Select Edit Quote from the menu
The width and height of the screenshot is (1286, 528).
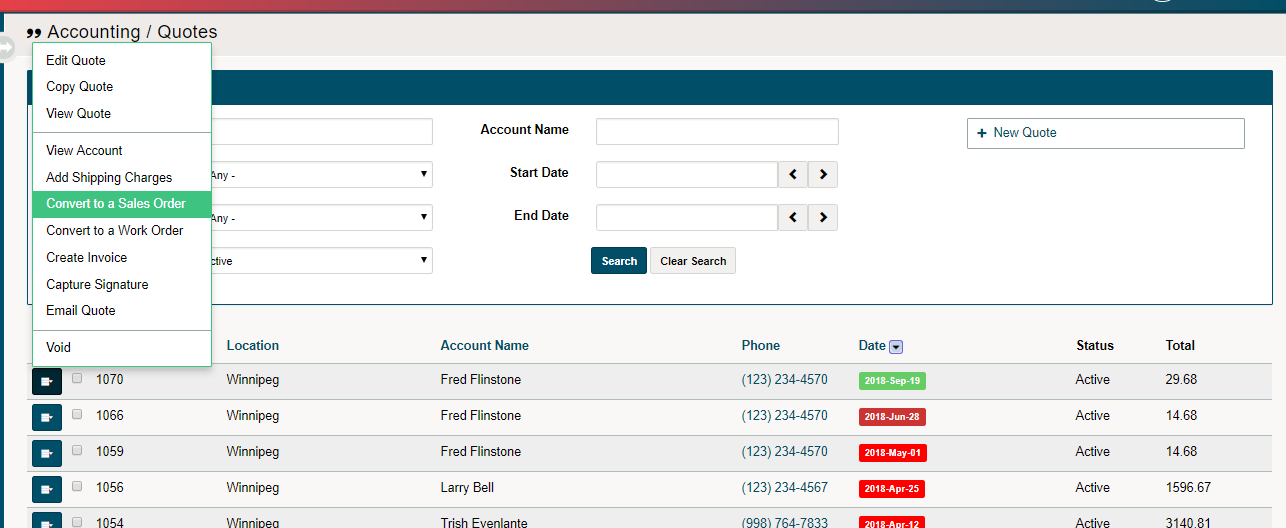(122, 60)
